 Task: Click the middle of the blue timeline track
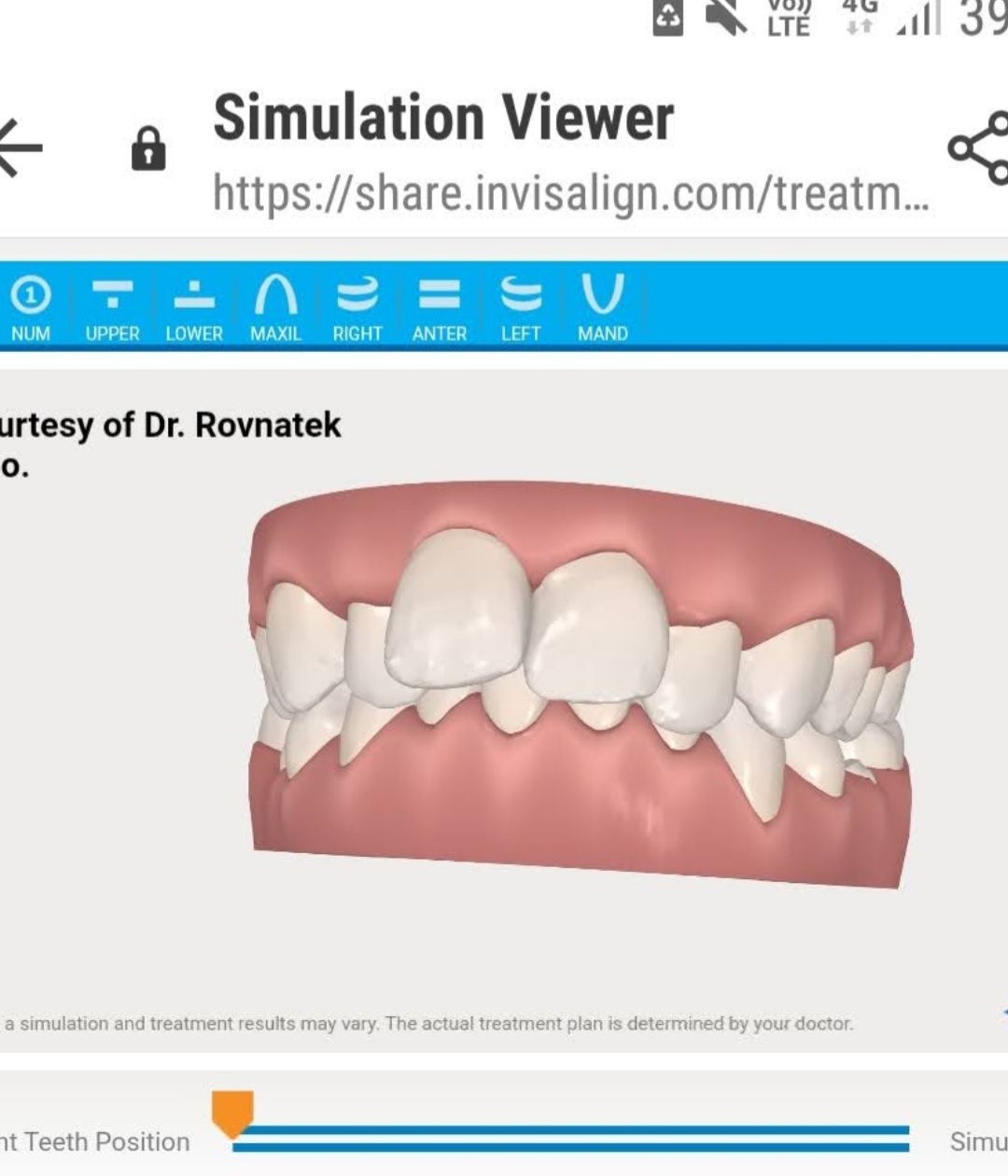(x=570, y=1138)
